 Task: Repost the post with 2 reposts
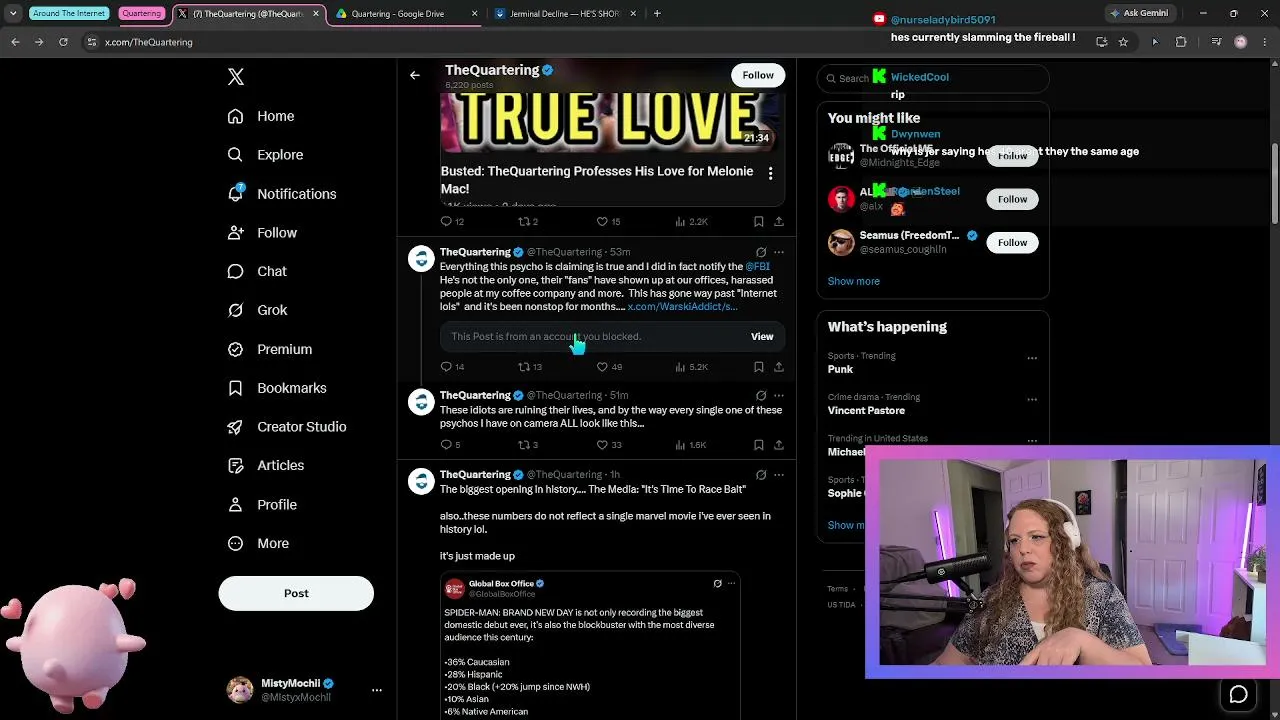click(527, 222)
